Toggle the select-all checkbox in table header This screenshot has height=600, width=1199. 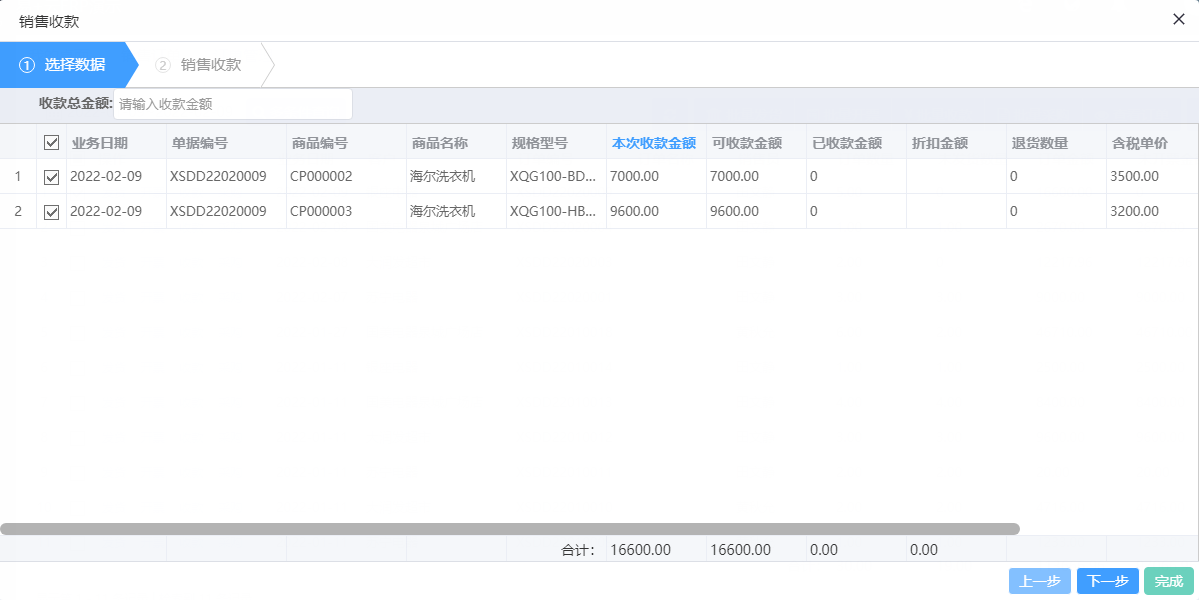(x=51, y=142)
